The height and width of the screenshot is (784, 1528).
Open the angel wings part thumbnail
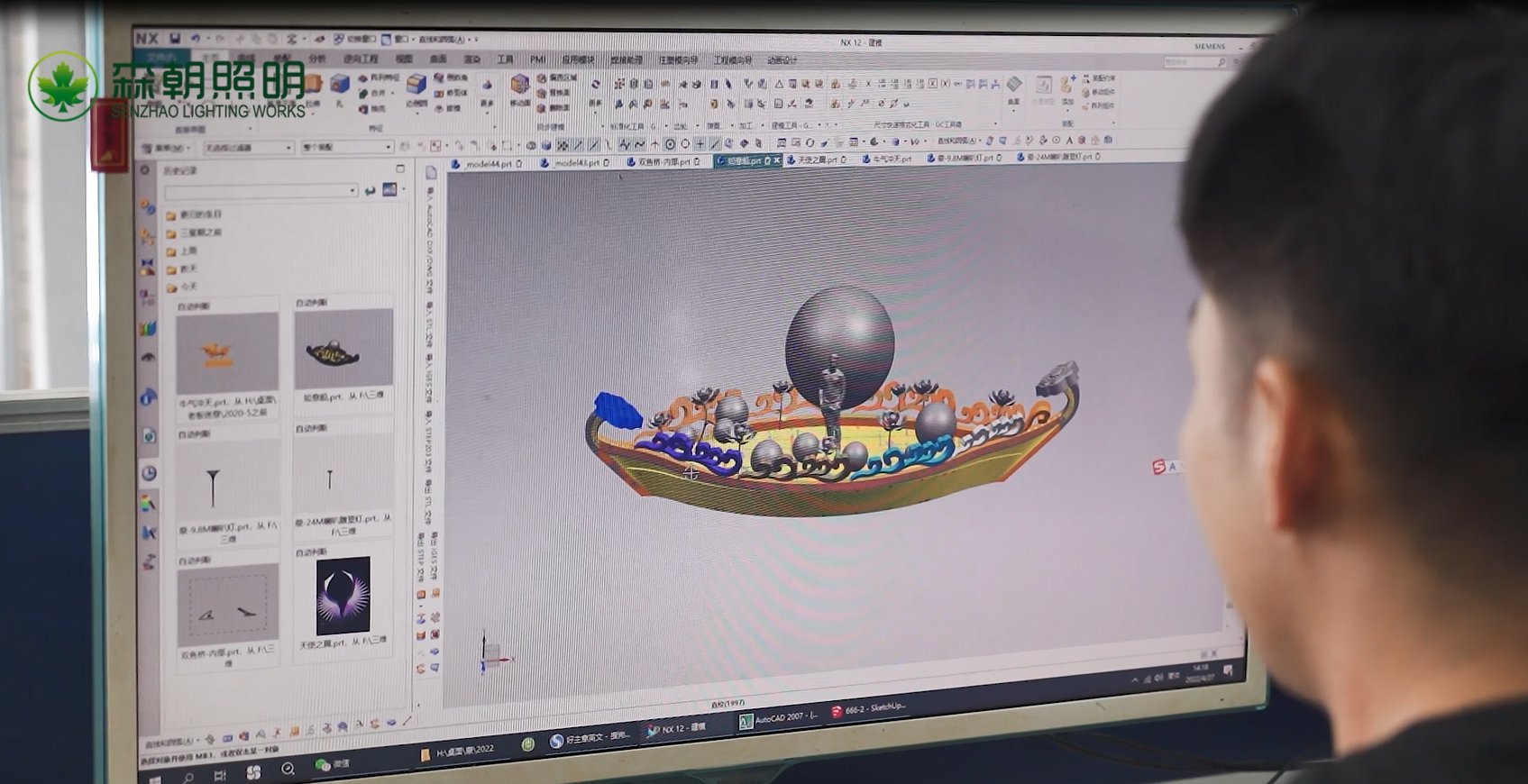[343, 596]
